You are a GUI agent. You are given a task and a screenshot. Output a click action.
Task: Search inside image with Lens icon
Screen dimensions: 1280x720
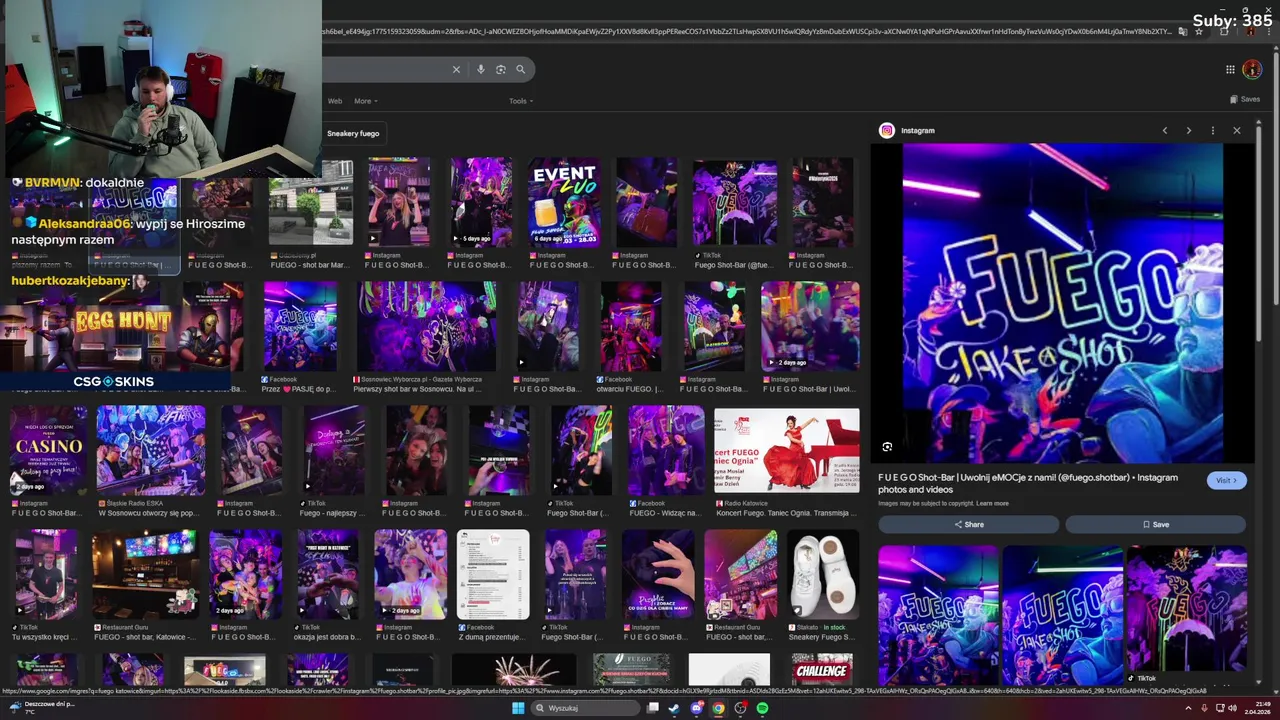(x=887, y=447)
